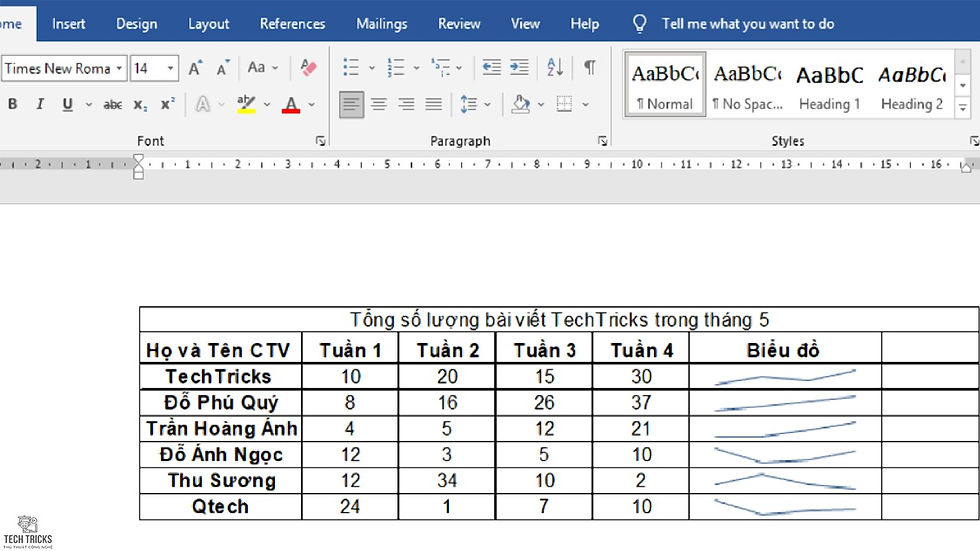
Task: Open the Layout tab
Action: [x=209, y=24]
